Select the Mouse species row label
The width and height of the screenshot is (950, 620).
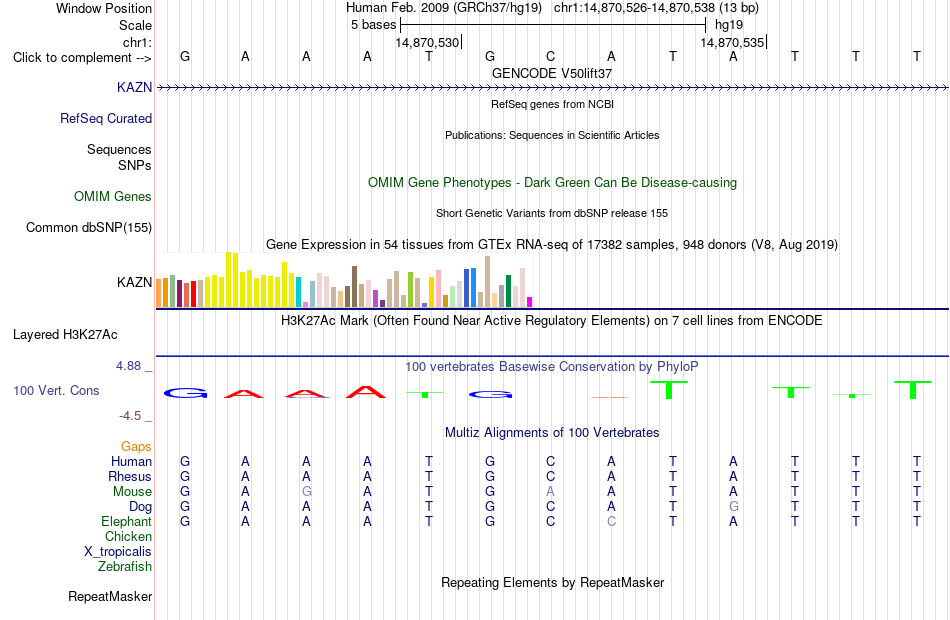point(132,492)
